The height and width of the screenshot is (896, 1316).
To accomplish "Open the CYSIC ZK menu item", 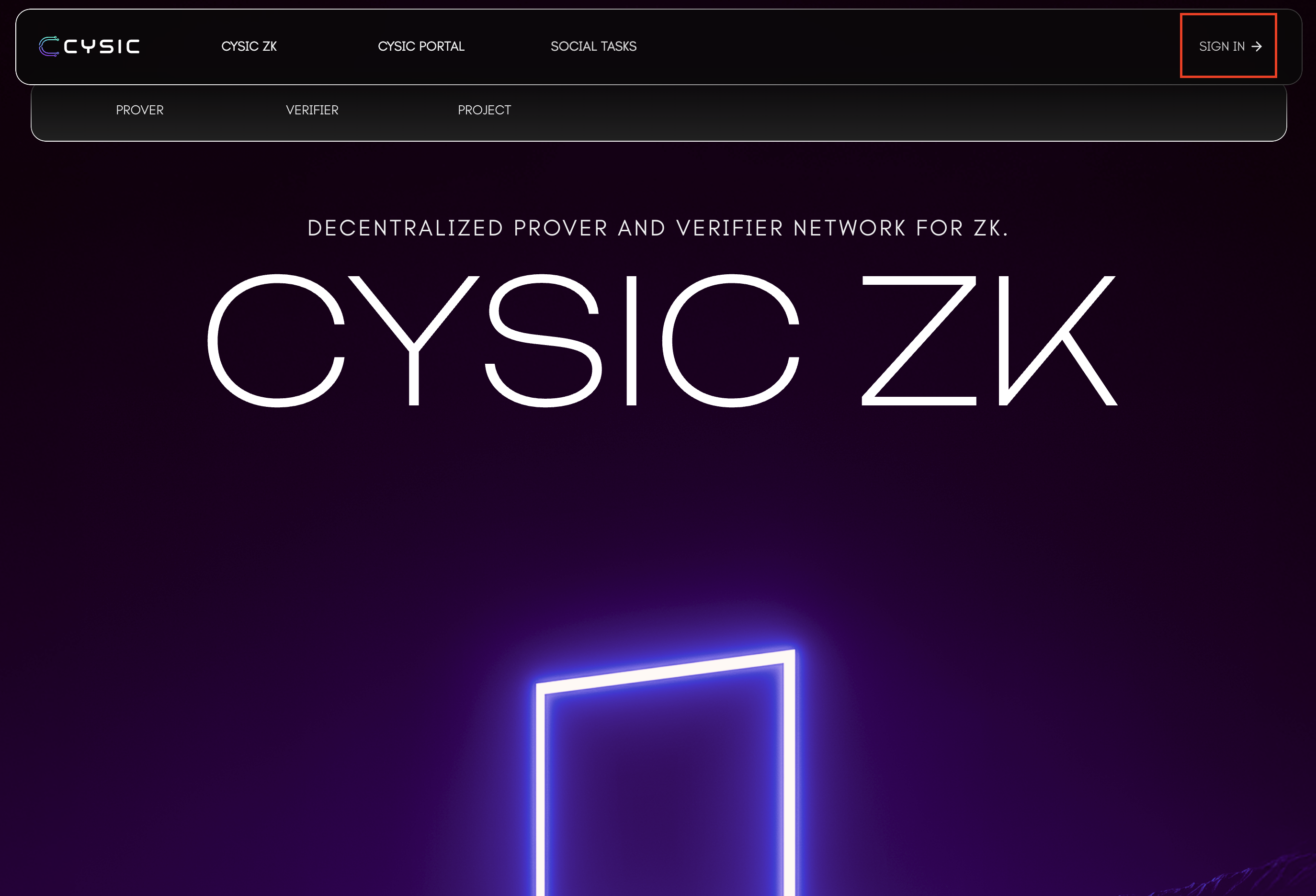I will 249,46.
